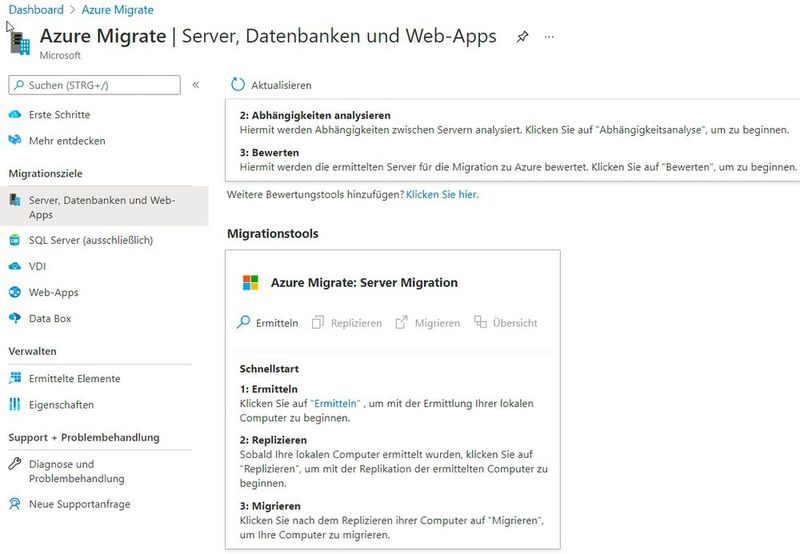Collapse the sidebar with the double chevron
The width and height of the screenshot is (800, 554).
click(x=195, y=85)
